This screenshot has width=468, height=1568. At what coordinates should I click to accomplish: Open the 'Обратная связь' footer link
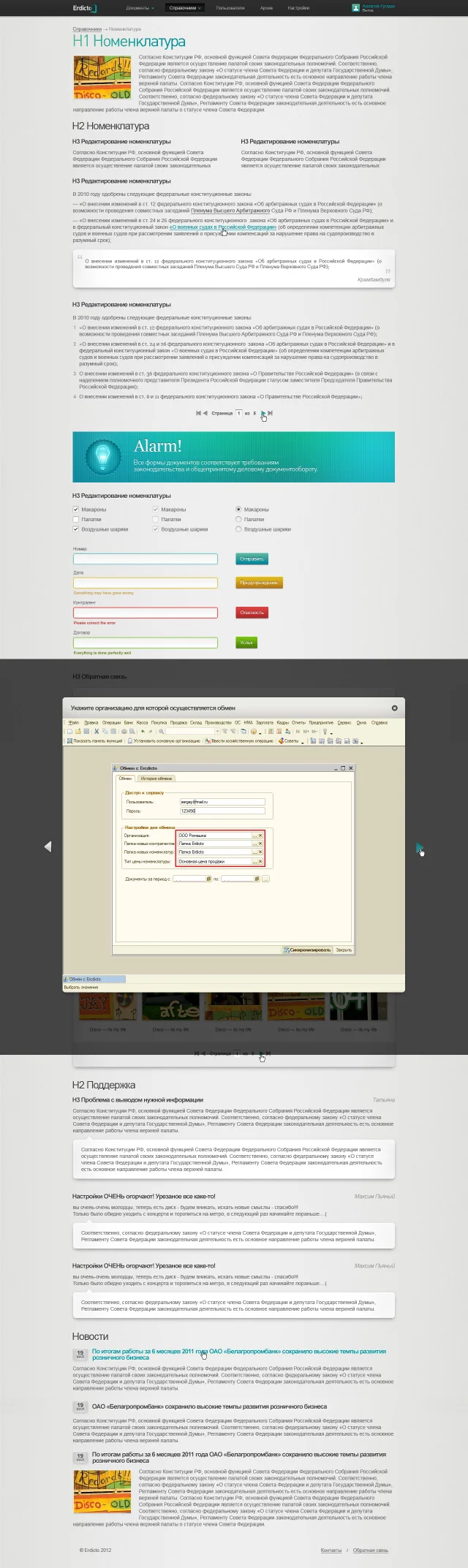[x=371, y=1550]
